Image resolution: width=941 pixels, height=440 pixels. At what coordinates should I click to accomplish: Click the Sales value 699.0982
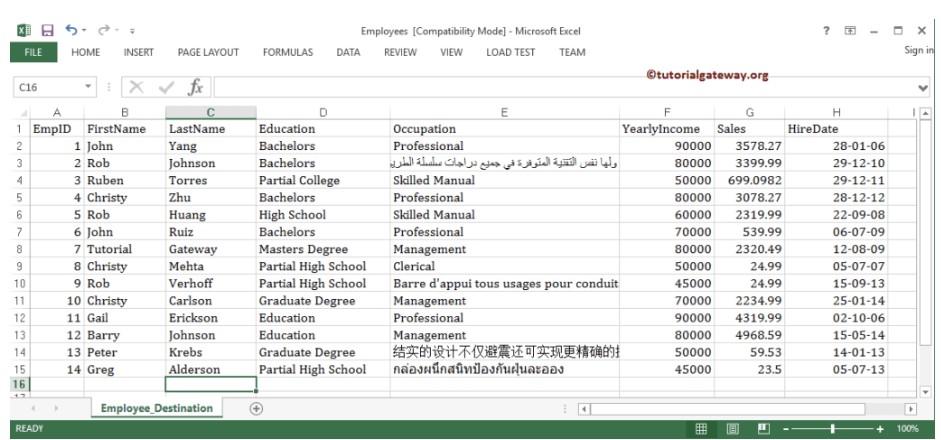coord(750,180)
